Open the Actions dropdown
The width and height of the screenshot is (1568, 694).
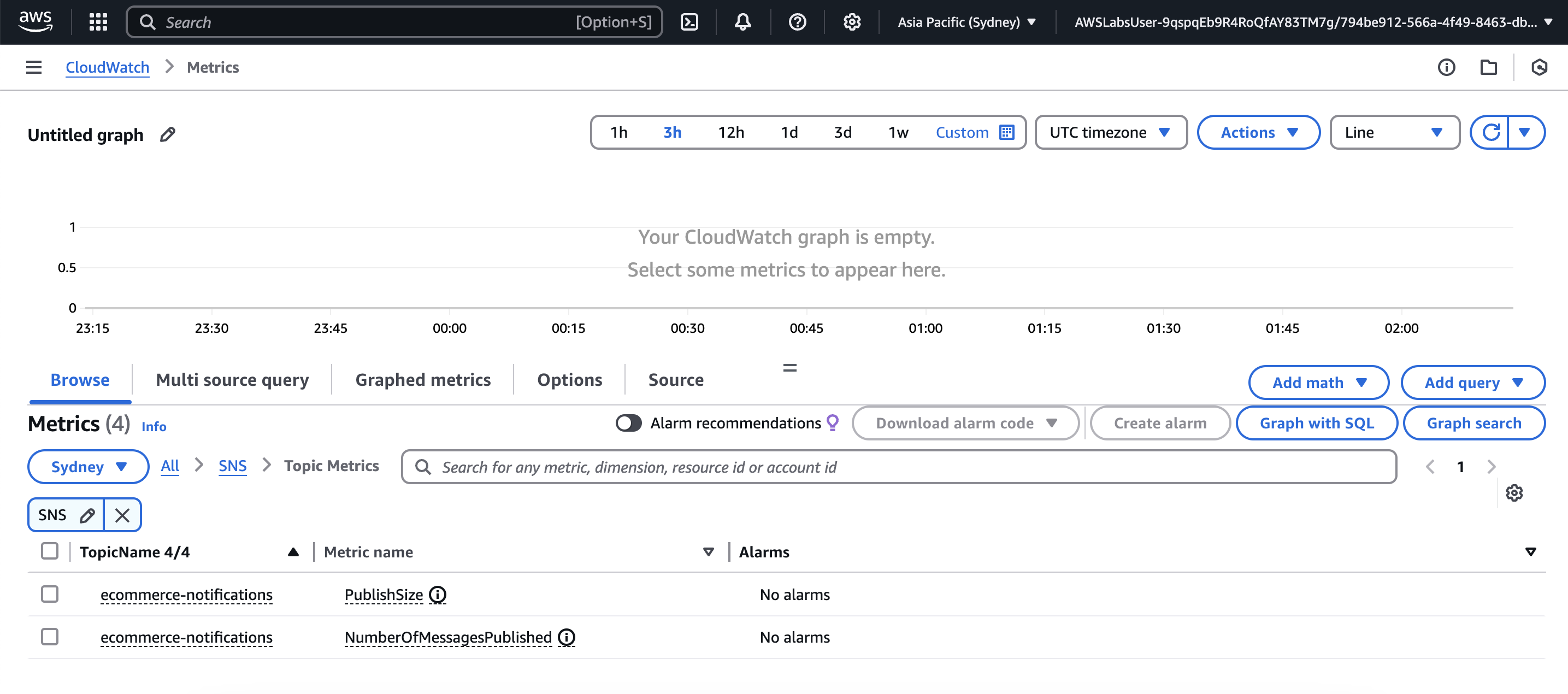1258,132
